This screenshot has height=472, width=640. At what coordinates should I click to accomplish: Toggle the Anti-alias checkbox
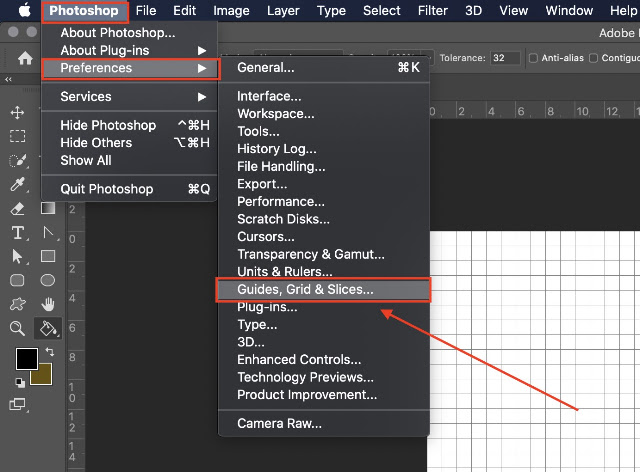pyautogui.click(x=533, y=58)
